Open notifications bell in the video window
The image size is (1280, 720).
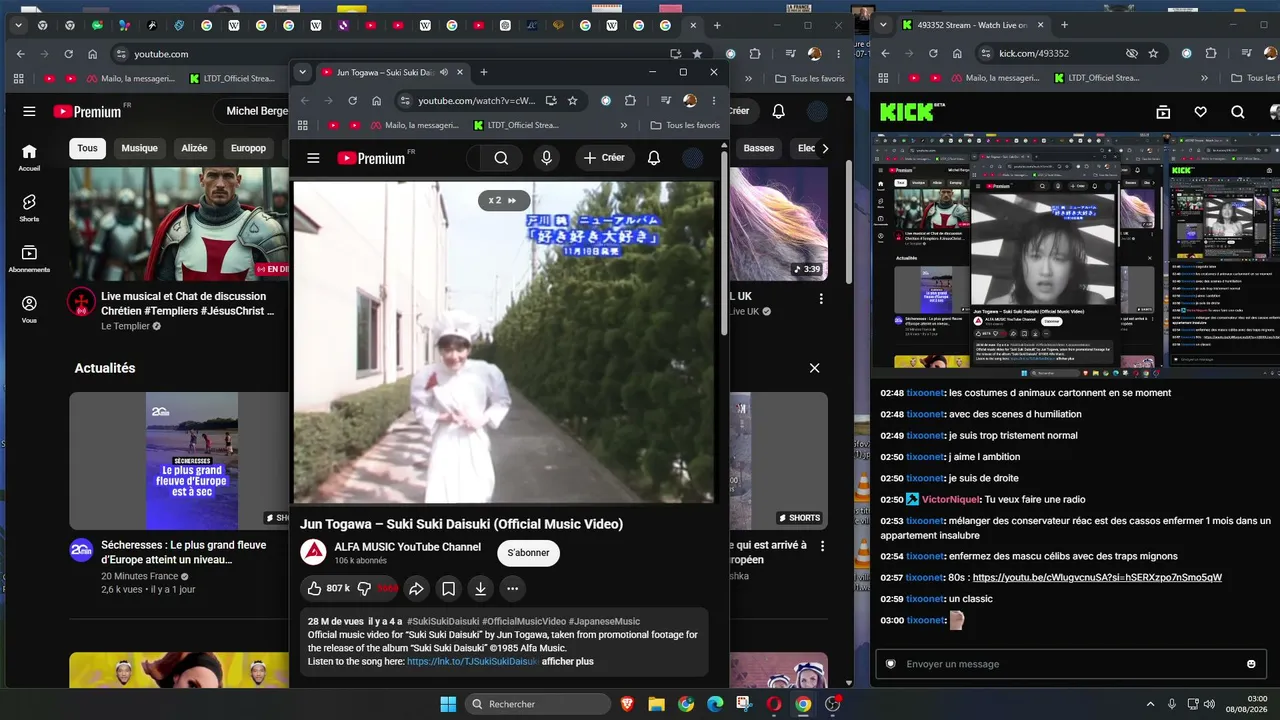(x=654, y=158)
